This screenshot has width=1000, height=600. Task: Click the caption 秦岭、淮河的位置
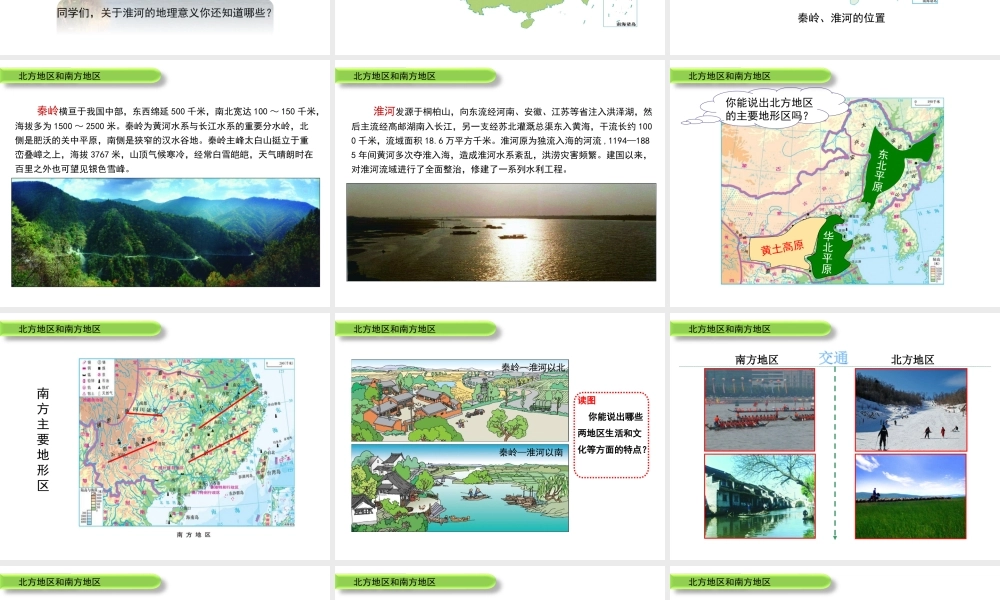click(841, 18)
